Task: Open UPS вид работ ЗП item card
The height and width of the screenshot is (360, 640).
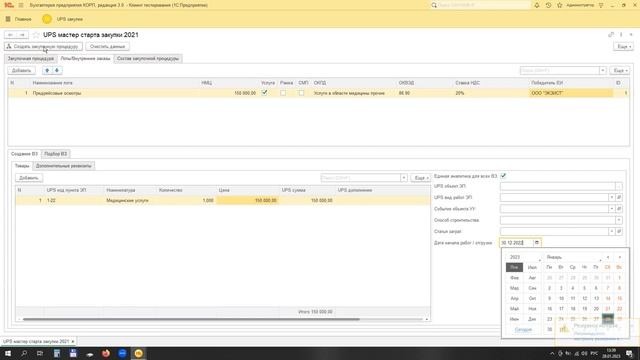Action: tap(619, 197)
